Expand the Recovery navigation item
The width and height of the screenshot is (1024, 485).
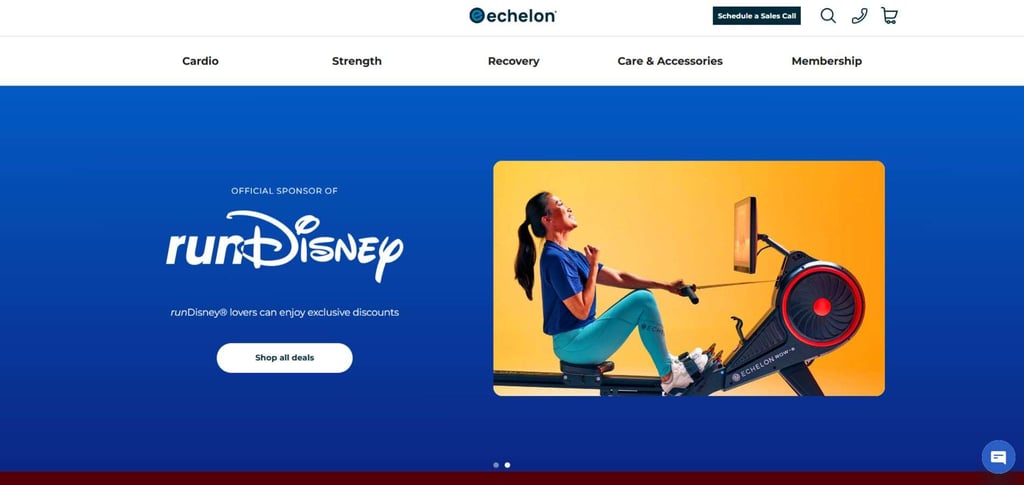point(513,61)
